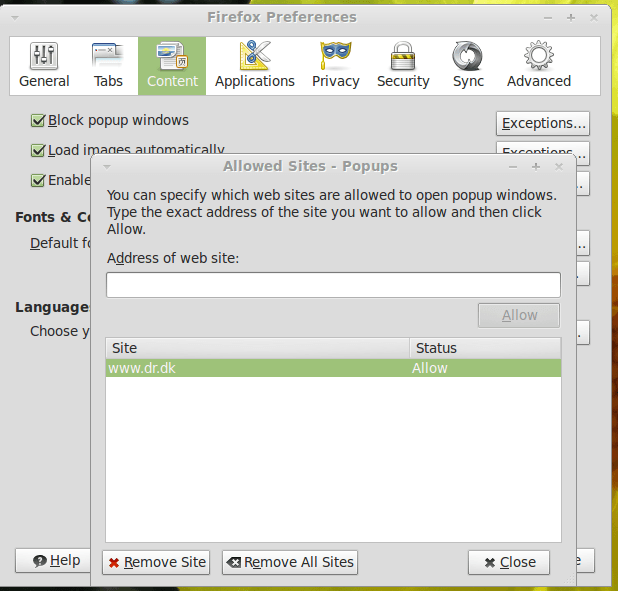Close the Allowed Sites dialog
This screenshot has height=591, width=618.
coord(509,563)
